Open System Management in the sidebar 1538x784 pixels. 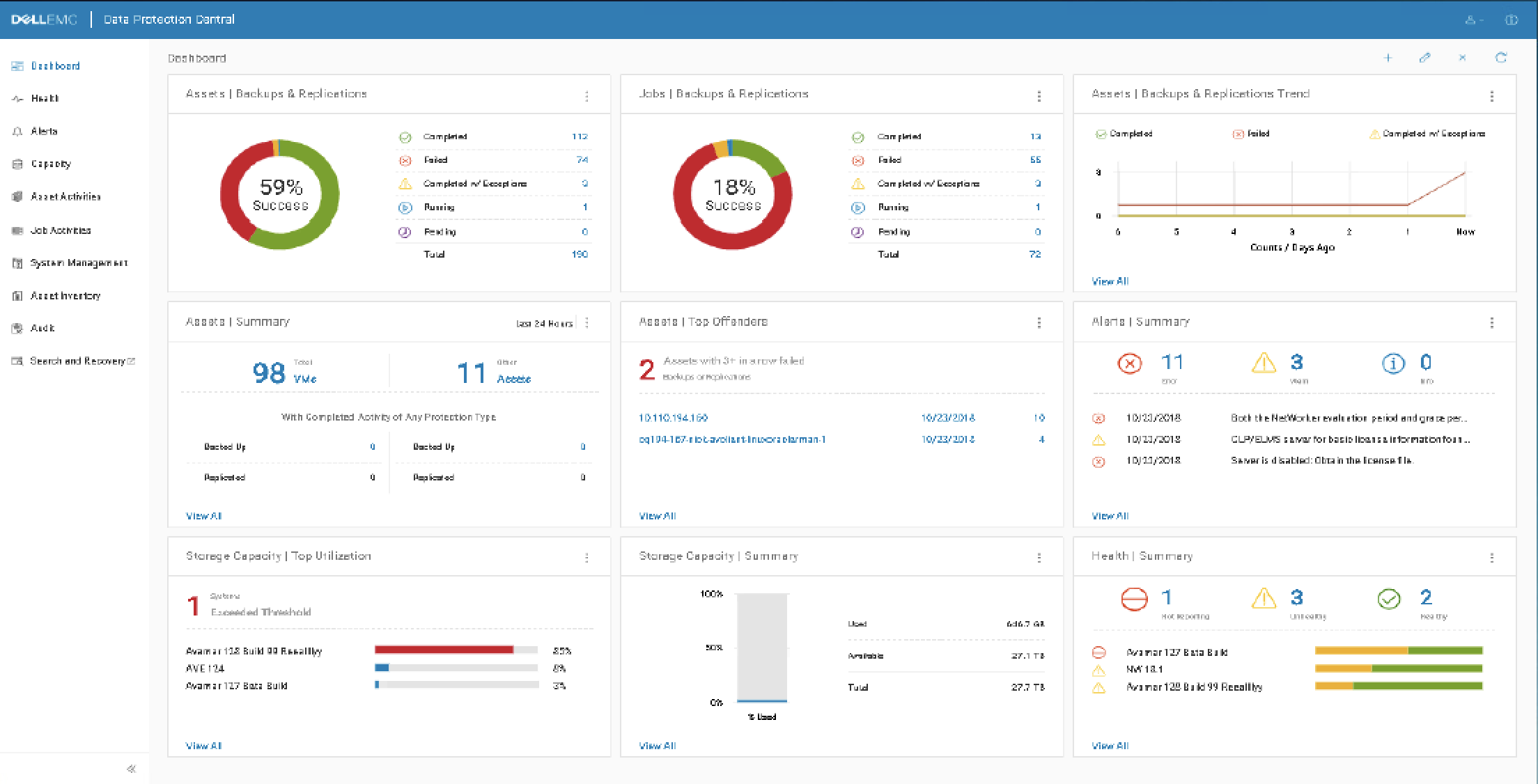pos(70,262)
